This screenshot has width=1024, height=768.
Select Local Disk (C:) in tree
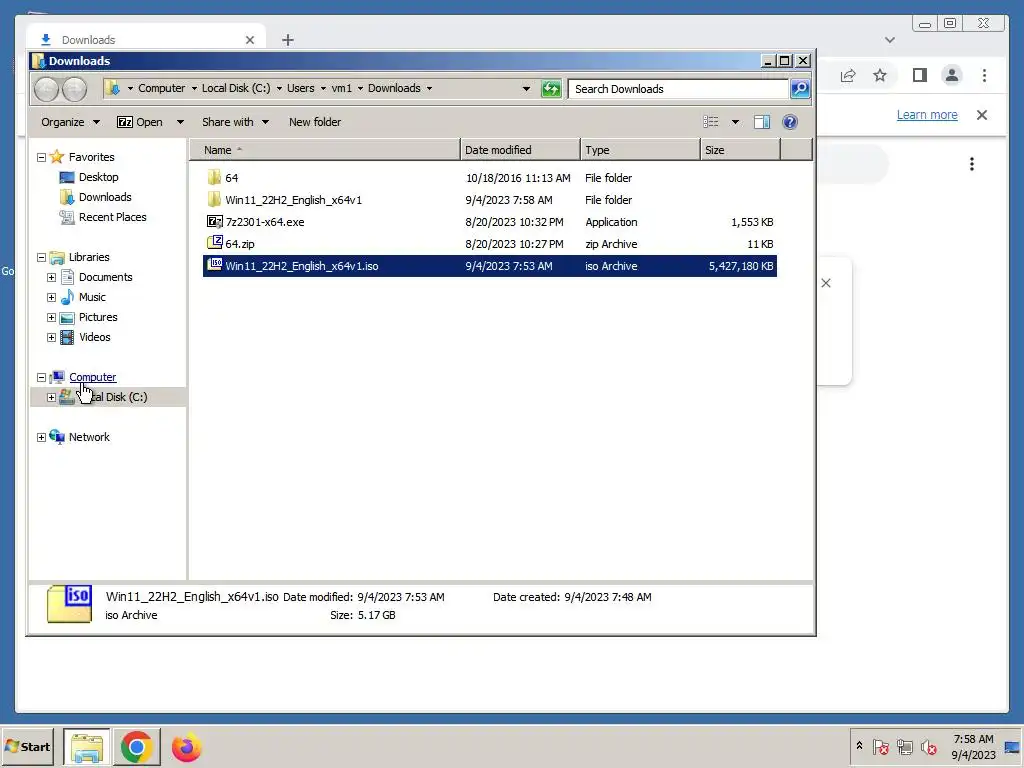point(108,397)
